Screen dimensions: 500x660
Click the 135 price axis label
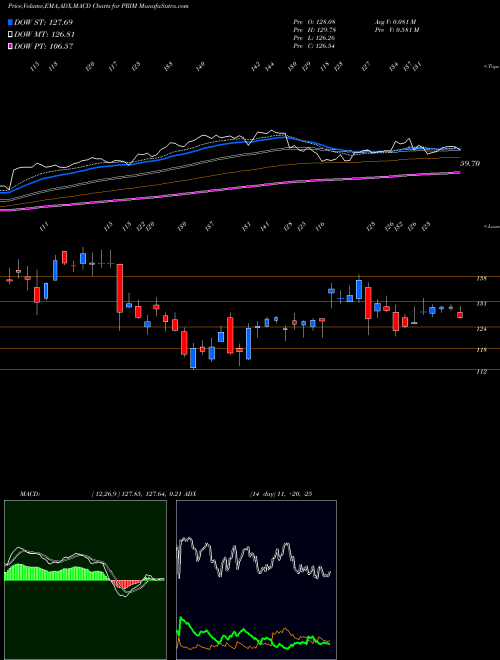point(482,278)
